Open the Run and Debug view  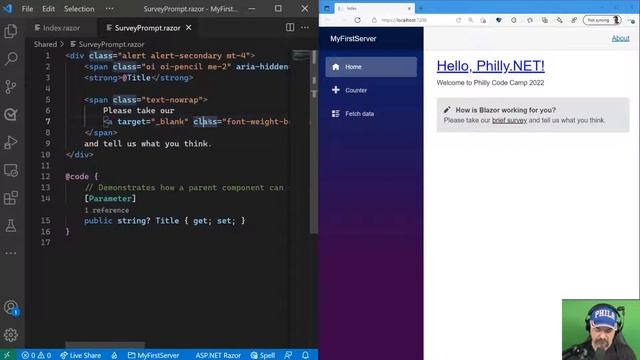click(x=11, y=142)
